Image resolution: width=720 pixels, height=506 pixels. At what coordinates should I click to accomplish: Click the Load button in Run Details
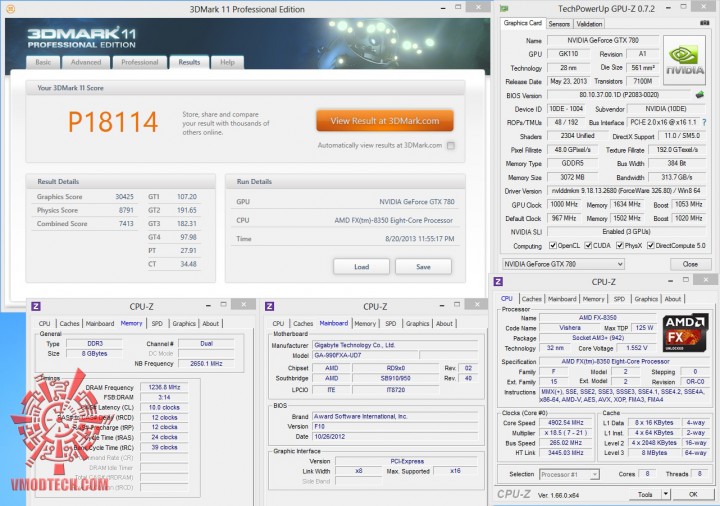coord(361,267)
